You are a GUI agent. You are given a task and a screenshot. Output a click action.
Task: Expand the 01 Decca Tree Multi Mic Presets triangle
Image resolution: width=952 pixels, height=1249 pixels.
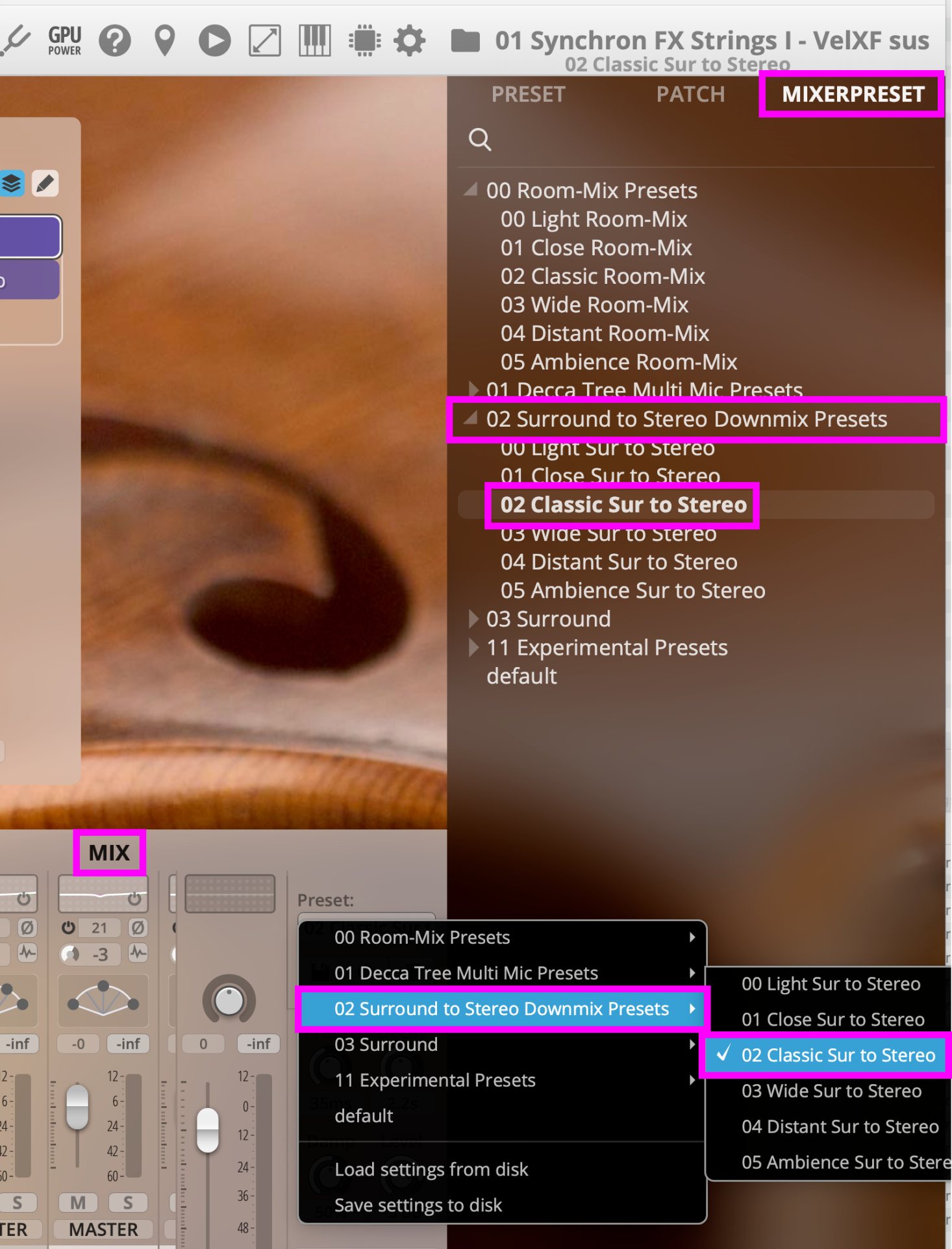[x=474, y=389]
